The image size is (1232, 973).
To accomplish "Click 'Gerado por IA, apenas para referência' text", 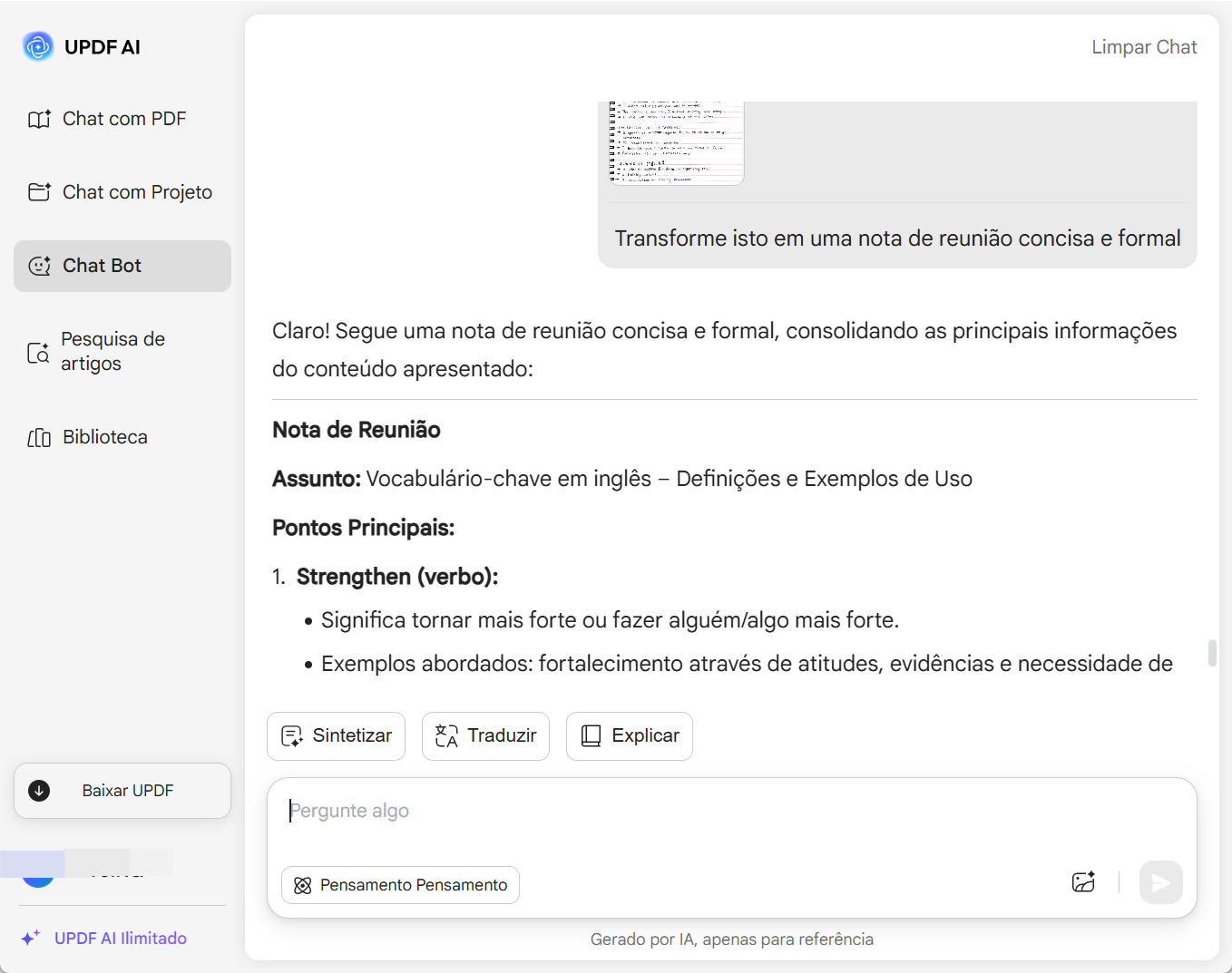I will (732, 939).
